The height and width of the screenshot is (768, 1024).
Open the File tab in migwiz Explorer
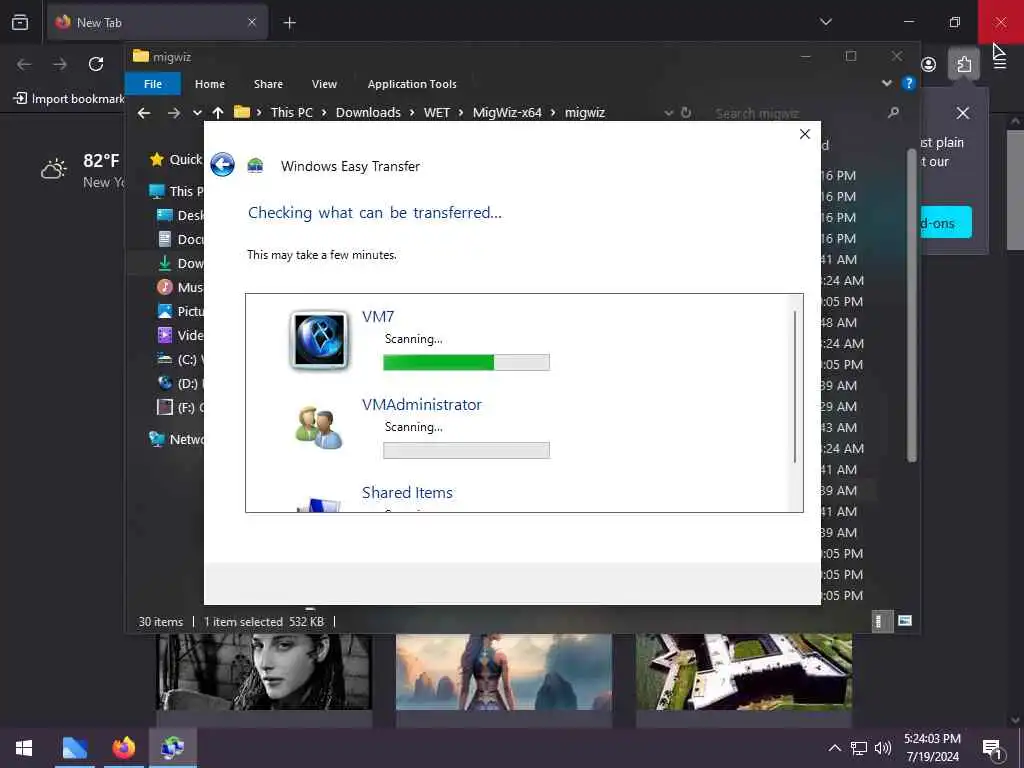coord(153,84)
